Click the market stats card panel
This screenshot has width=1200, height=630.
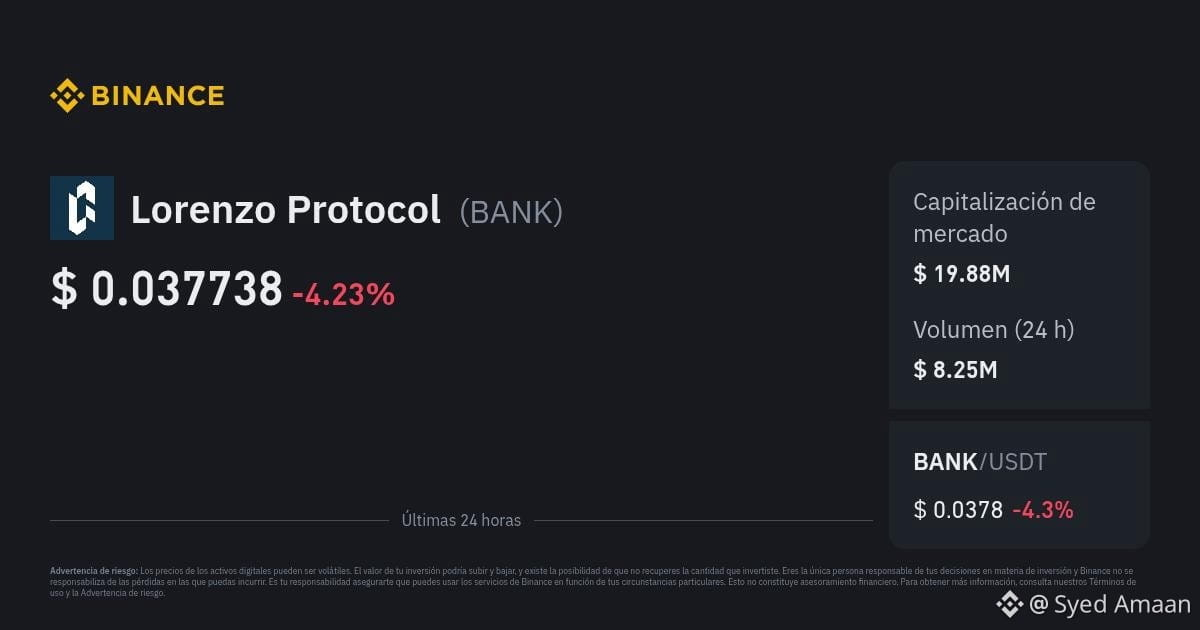point(1019,285)
